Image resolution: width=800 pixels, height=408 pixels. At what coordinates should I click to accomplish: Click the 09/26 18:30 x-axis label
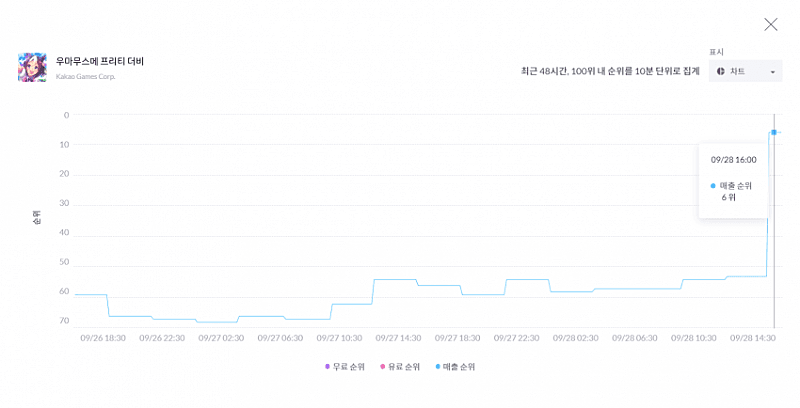[103, 338]
